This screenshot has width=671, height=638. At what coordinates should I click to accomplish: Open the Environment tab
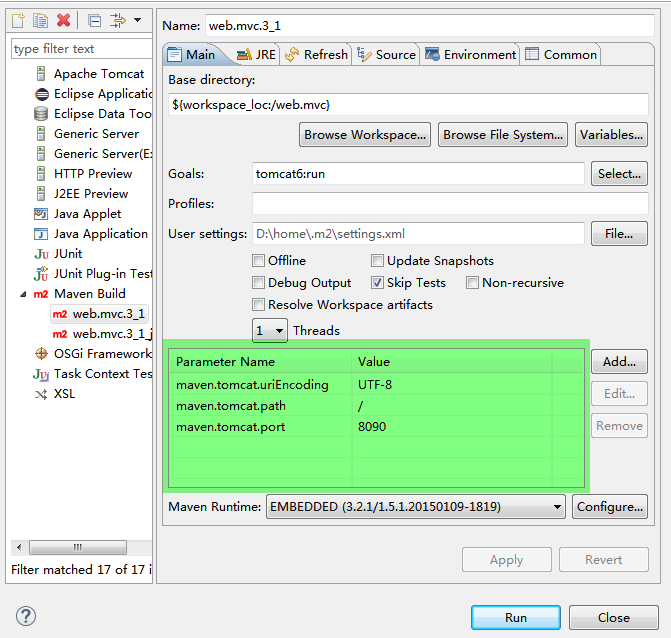470,55
